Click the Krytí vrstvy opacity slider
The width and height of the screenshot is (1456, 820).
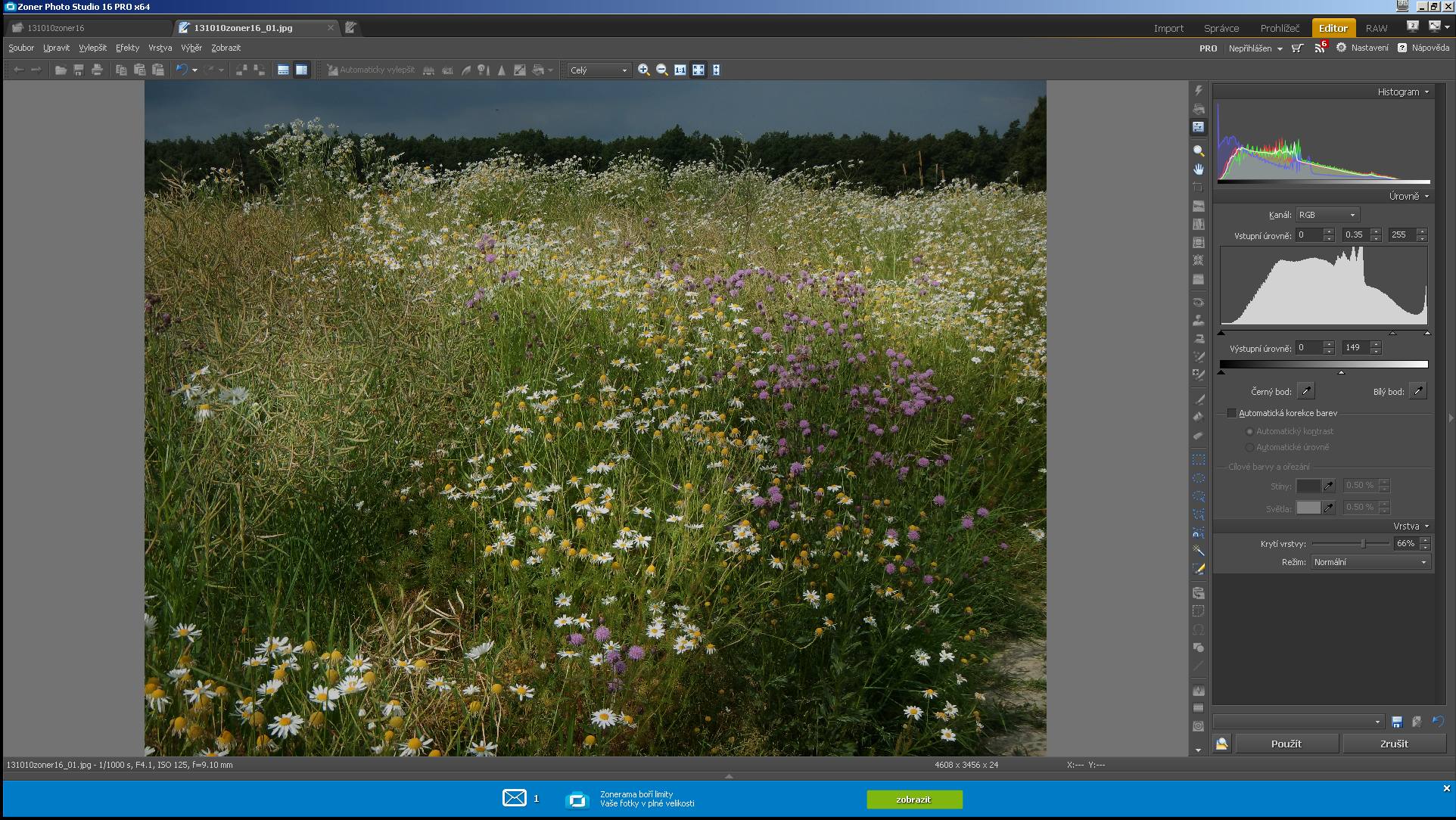click(1351, 543)
